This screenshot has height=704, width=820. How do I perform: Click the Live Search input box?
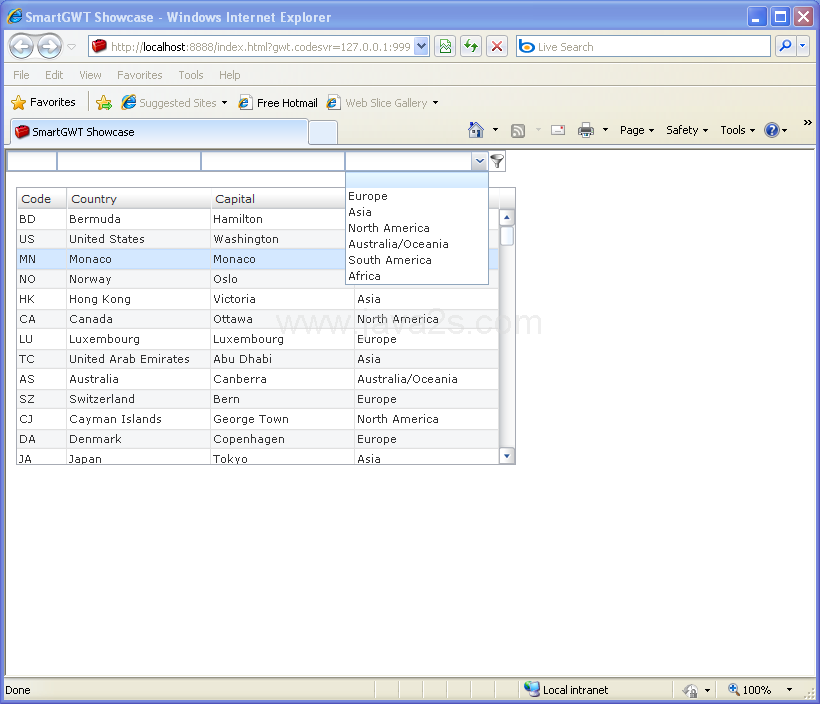[x=643, y=47]
